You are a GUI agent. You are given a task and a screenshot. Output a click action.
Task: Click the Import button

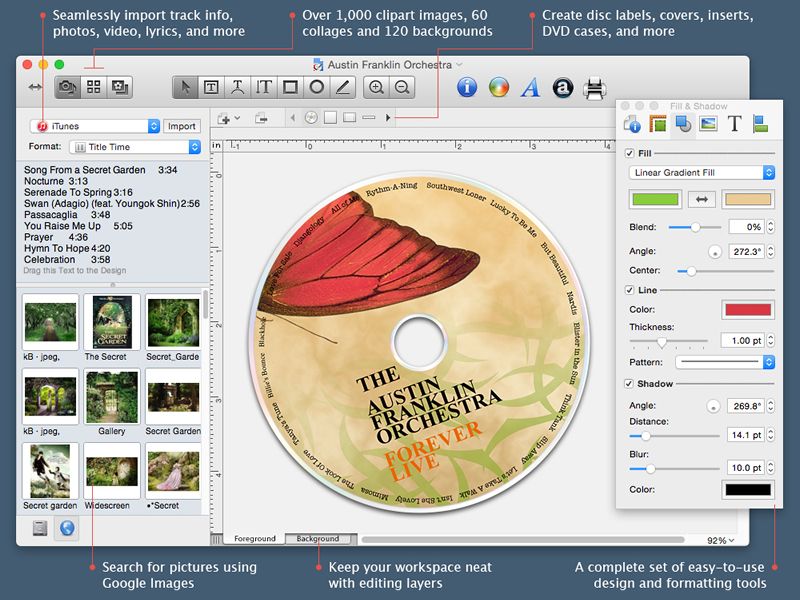(182, 126)
